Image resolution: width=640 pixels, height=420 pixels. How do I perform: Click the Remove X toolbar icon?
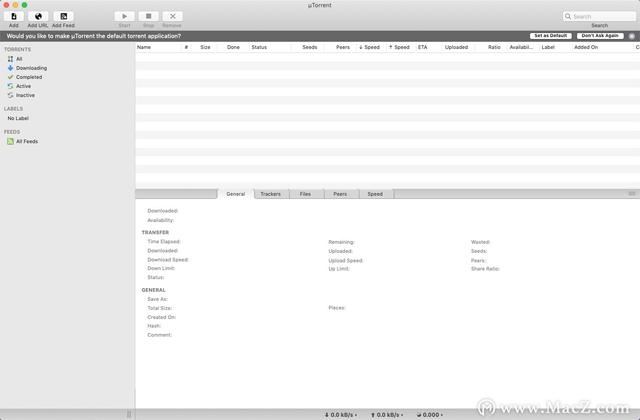pos(173,16)
